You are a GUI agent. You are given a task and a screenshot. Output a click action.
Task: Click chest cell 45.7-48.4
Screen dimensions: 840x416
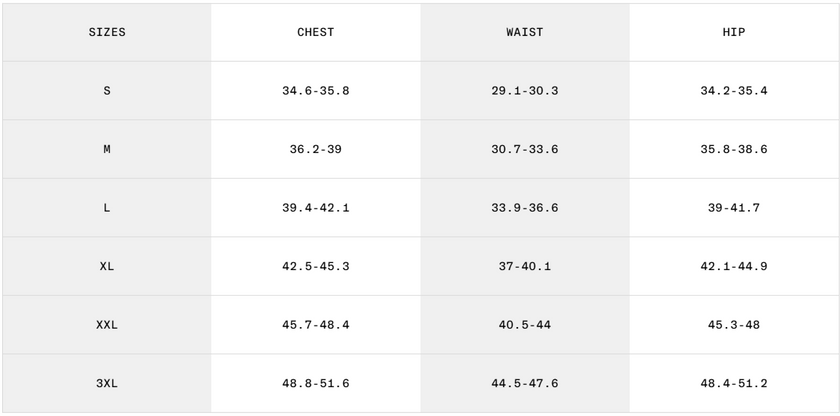pyautogui.click(x=316, y=325)
